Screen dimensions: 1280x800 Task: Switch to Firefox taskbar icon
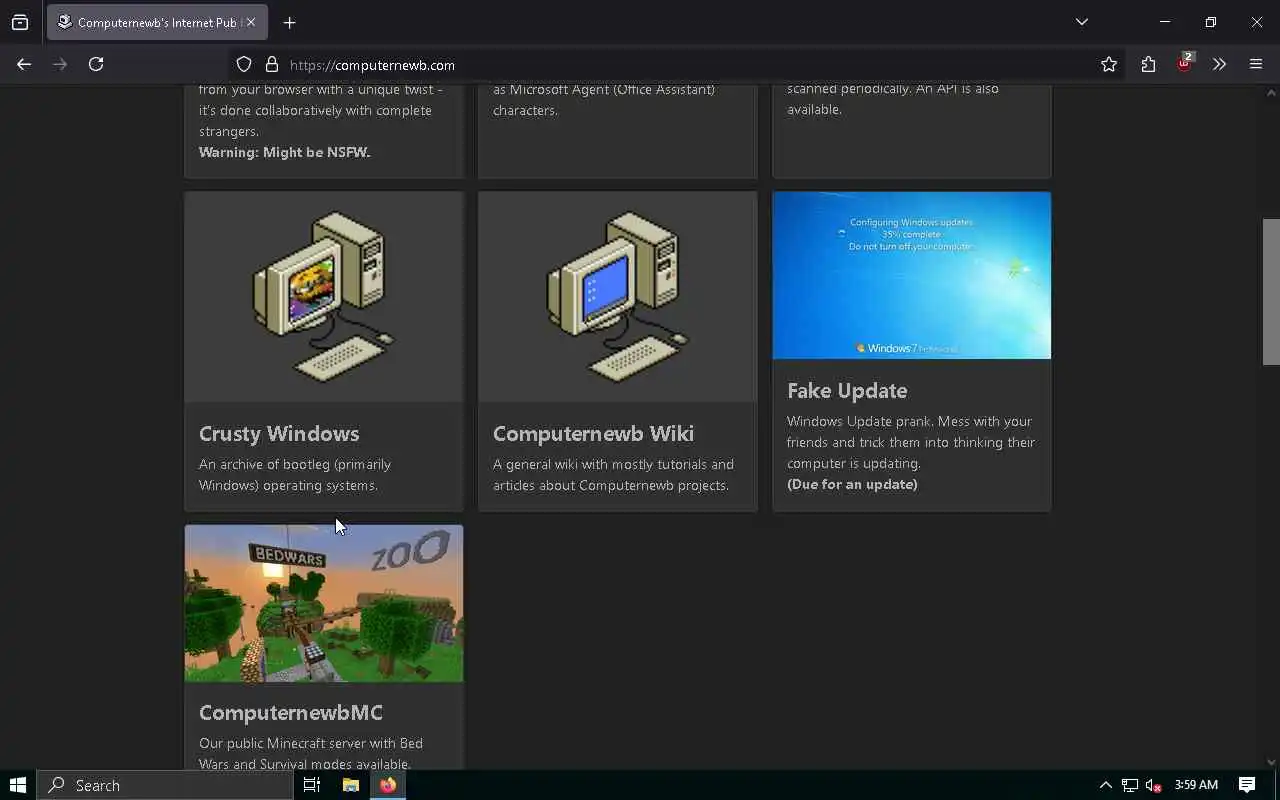pyautogui.click(x=388, y=785)
